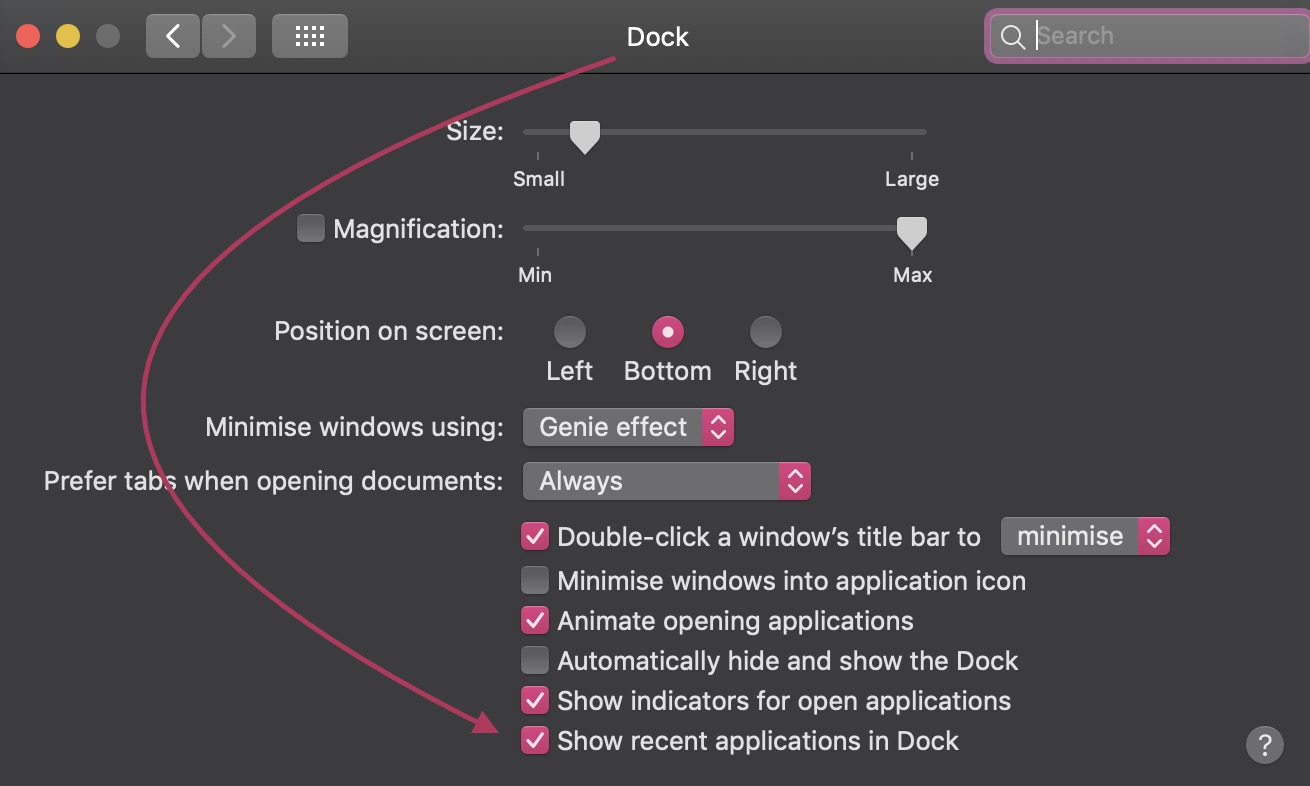Image resolution: width=1310 pixels, height=786 pixels.
Task: Go forward with the right chevron button
Action: 229,36
